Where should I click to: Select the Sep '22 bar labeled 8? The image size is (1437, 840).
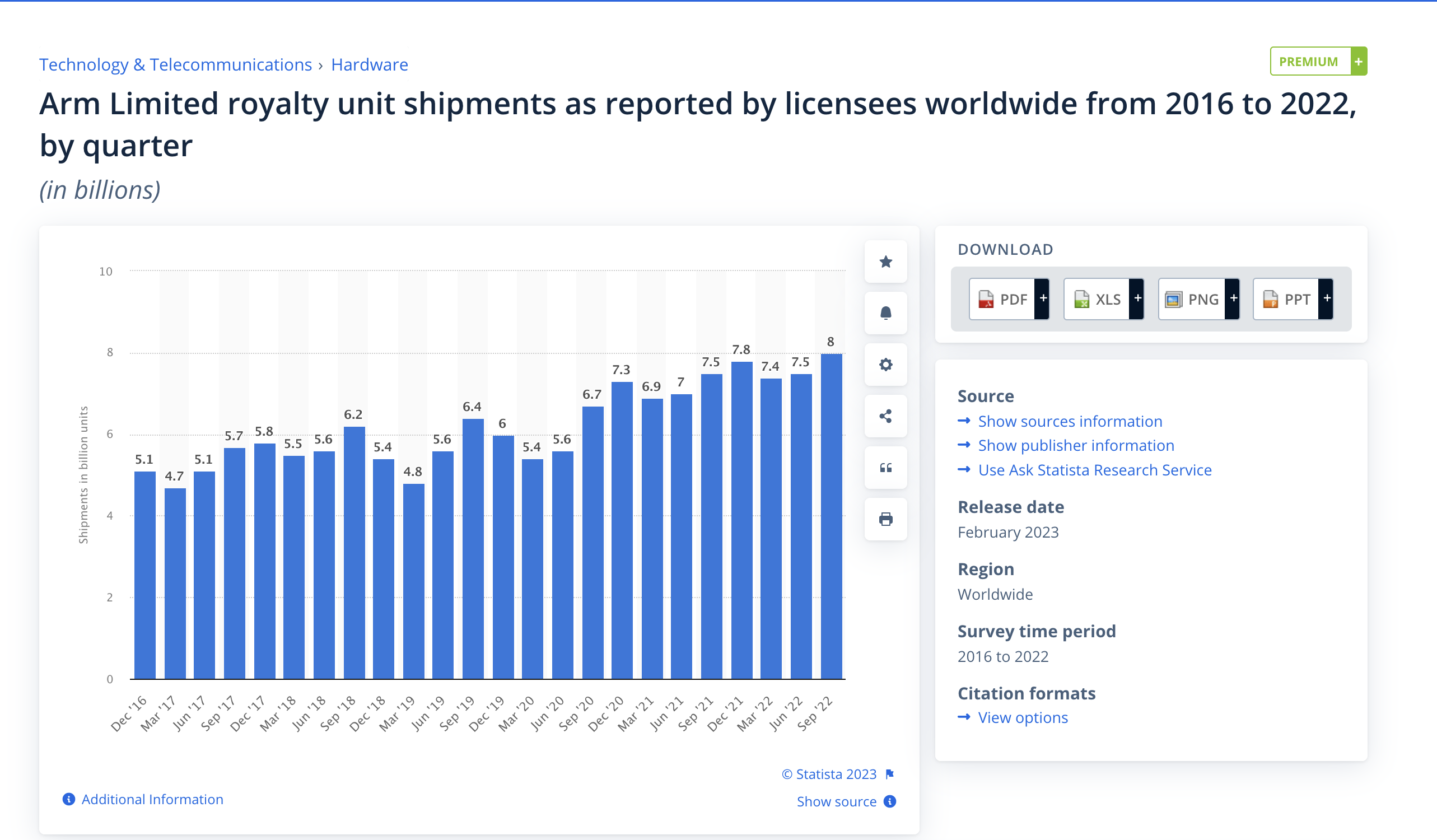831,516
